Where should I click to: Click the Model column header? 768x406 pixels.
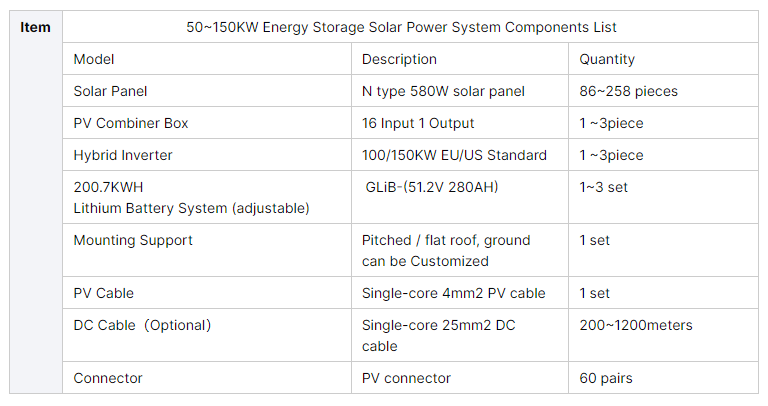(x=207, y=59)
